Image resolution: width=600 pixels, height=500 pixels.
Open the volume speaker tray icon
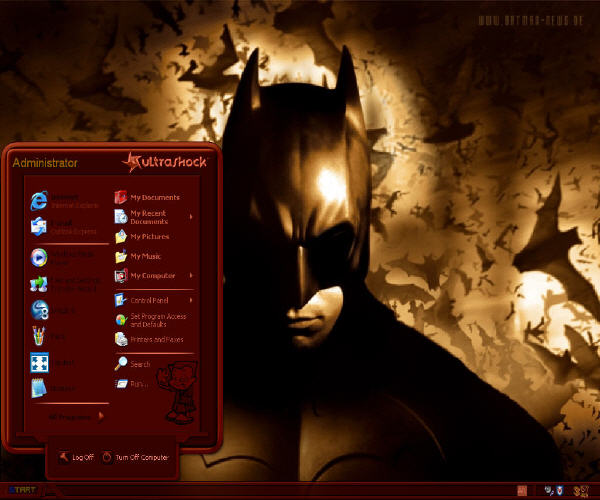(549, 490)
